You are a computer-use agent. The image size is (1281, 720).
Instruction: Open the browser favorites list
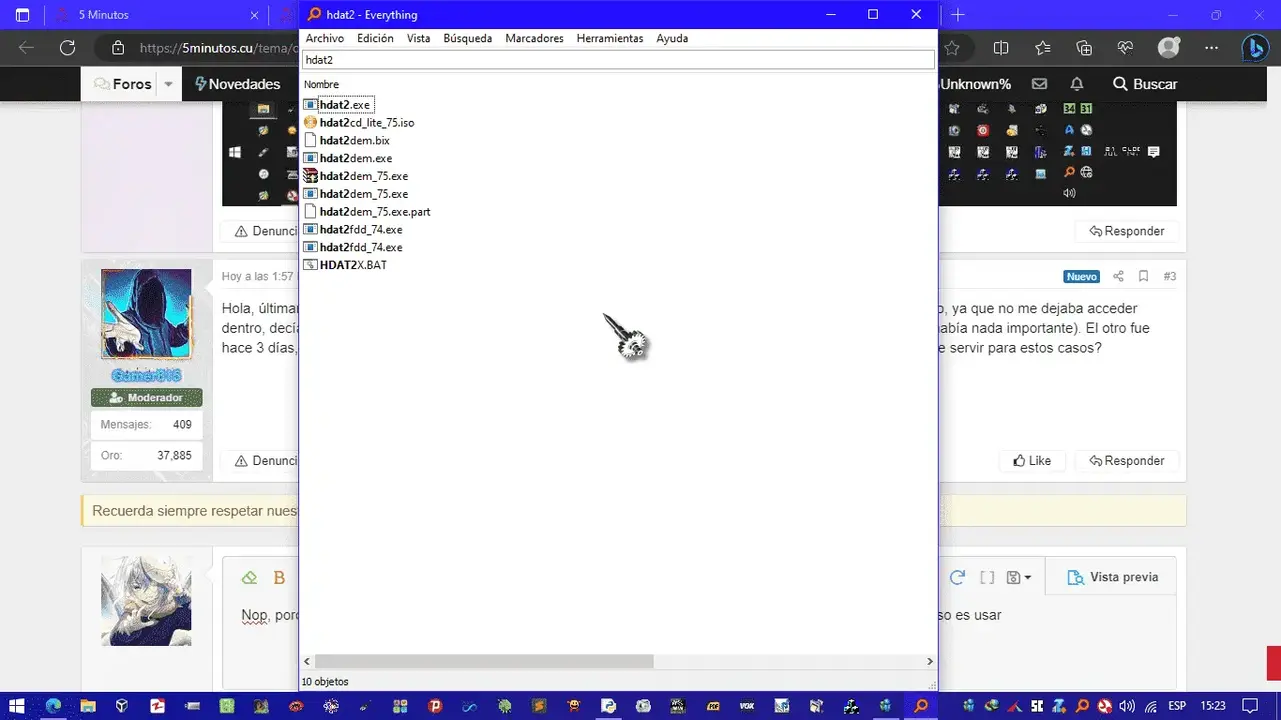pos(1043,47)
